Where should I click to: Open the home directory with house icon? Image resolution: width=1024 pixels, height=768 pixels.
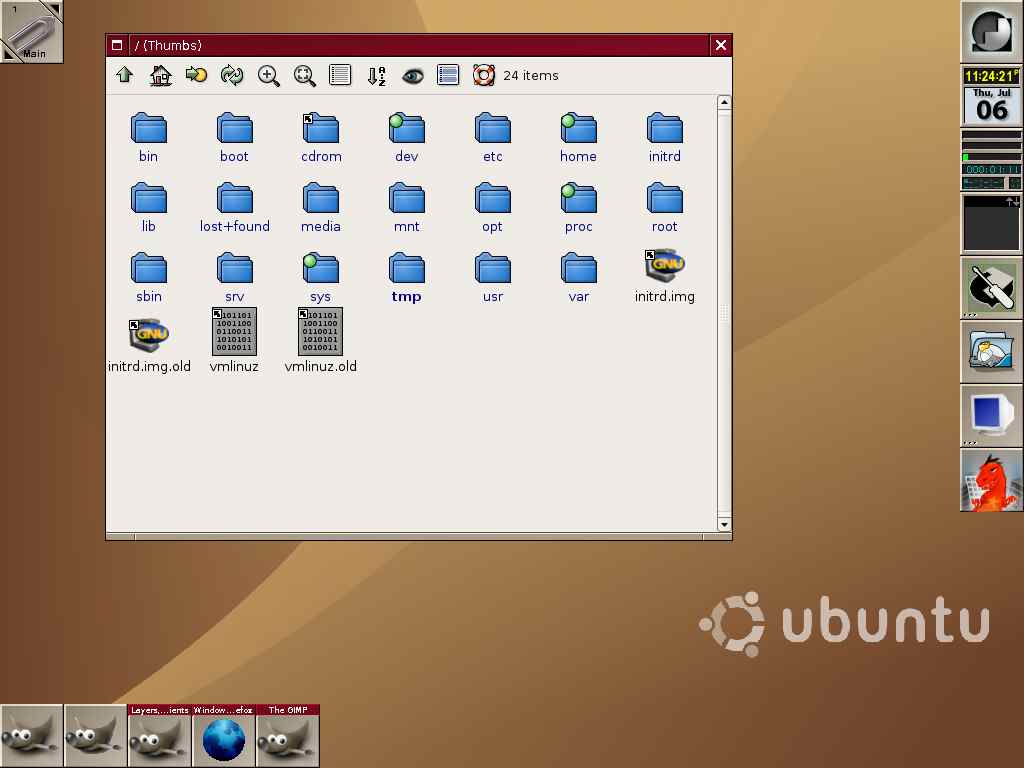[x=161, y=76]
